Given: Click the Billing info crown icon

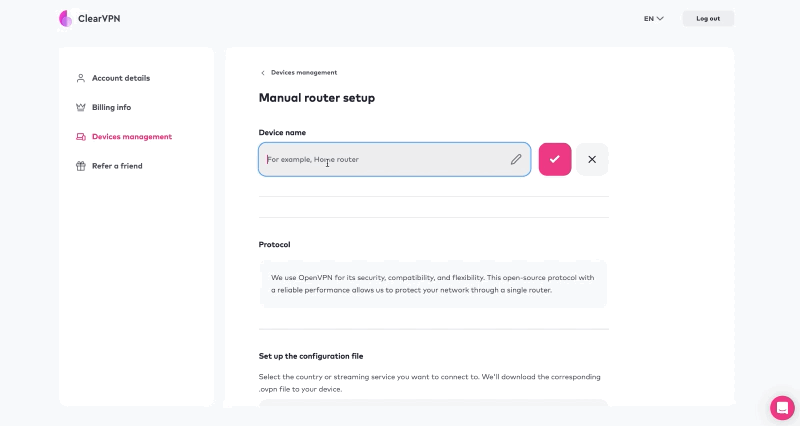Looking at the screenshot, I should [81, 107].
